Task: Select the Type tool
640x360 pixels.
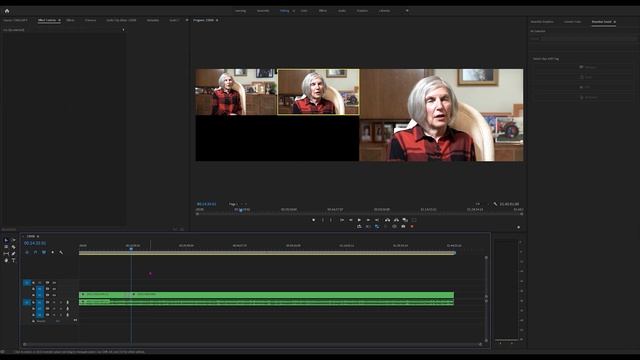Action: coord(13,260)
